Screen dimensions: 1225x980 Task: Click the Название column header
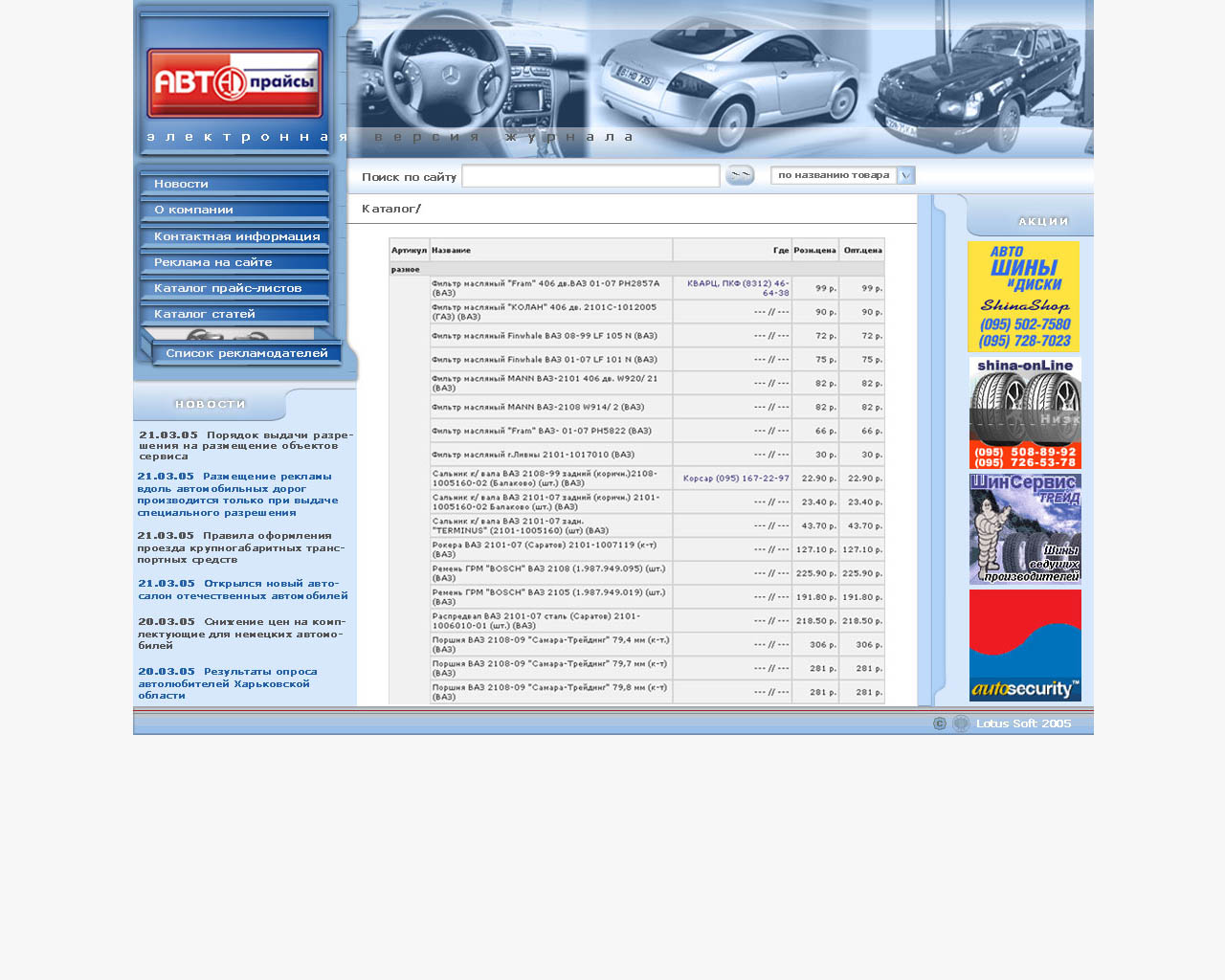[551, 250]
